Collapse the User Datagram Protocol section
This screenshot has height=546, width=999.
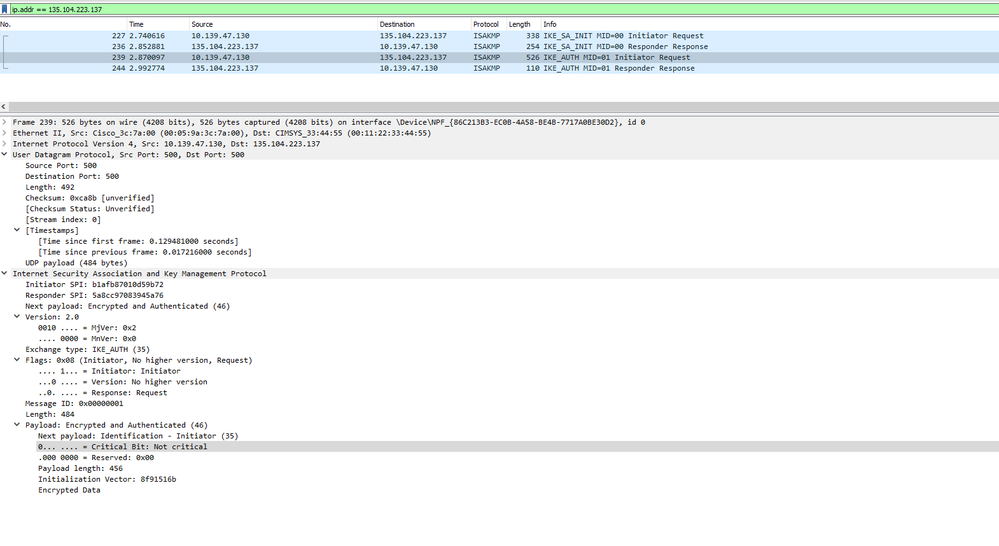pos(4,154)
